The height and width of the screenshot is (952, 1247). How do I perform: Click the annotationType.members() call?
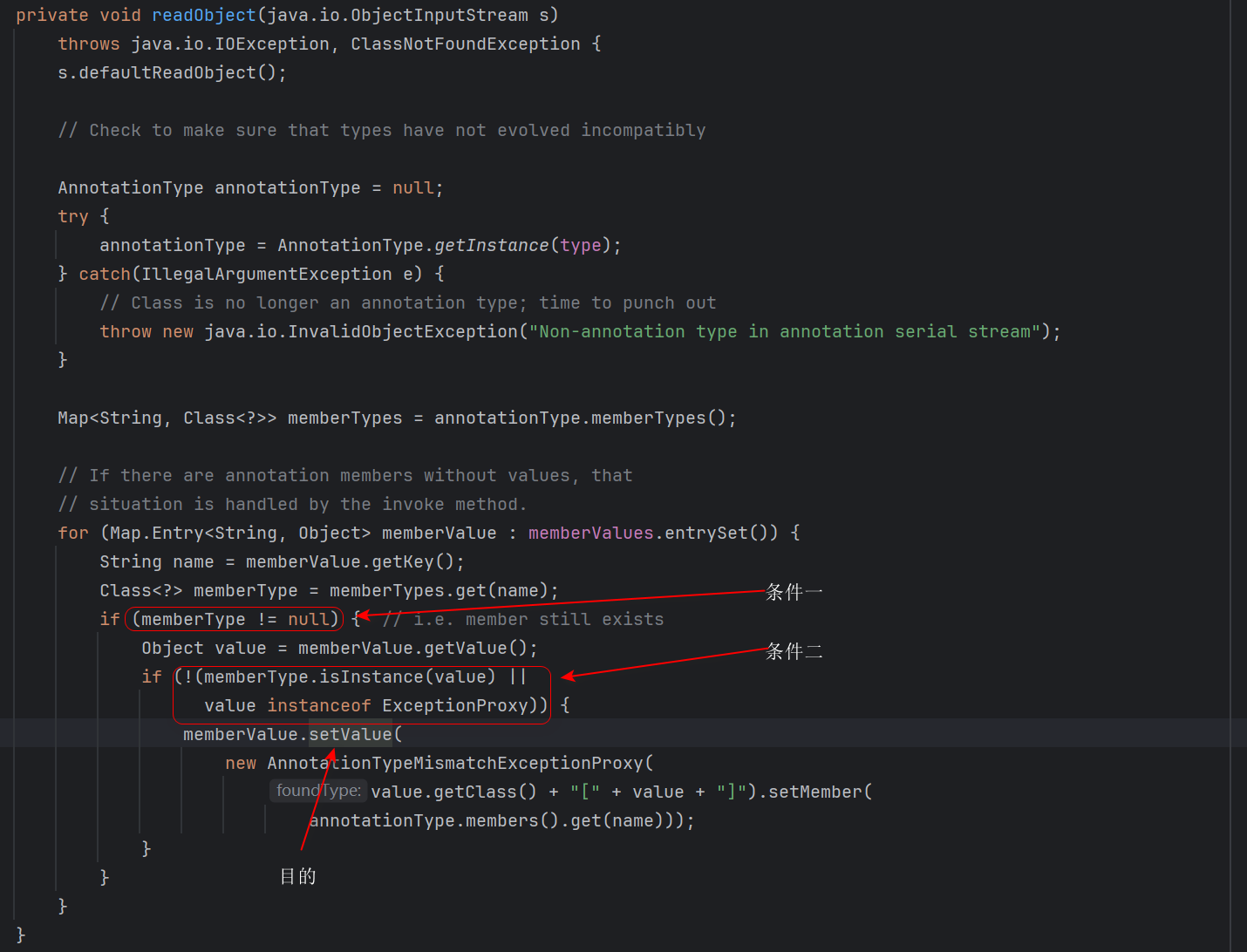433,820
